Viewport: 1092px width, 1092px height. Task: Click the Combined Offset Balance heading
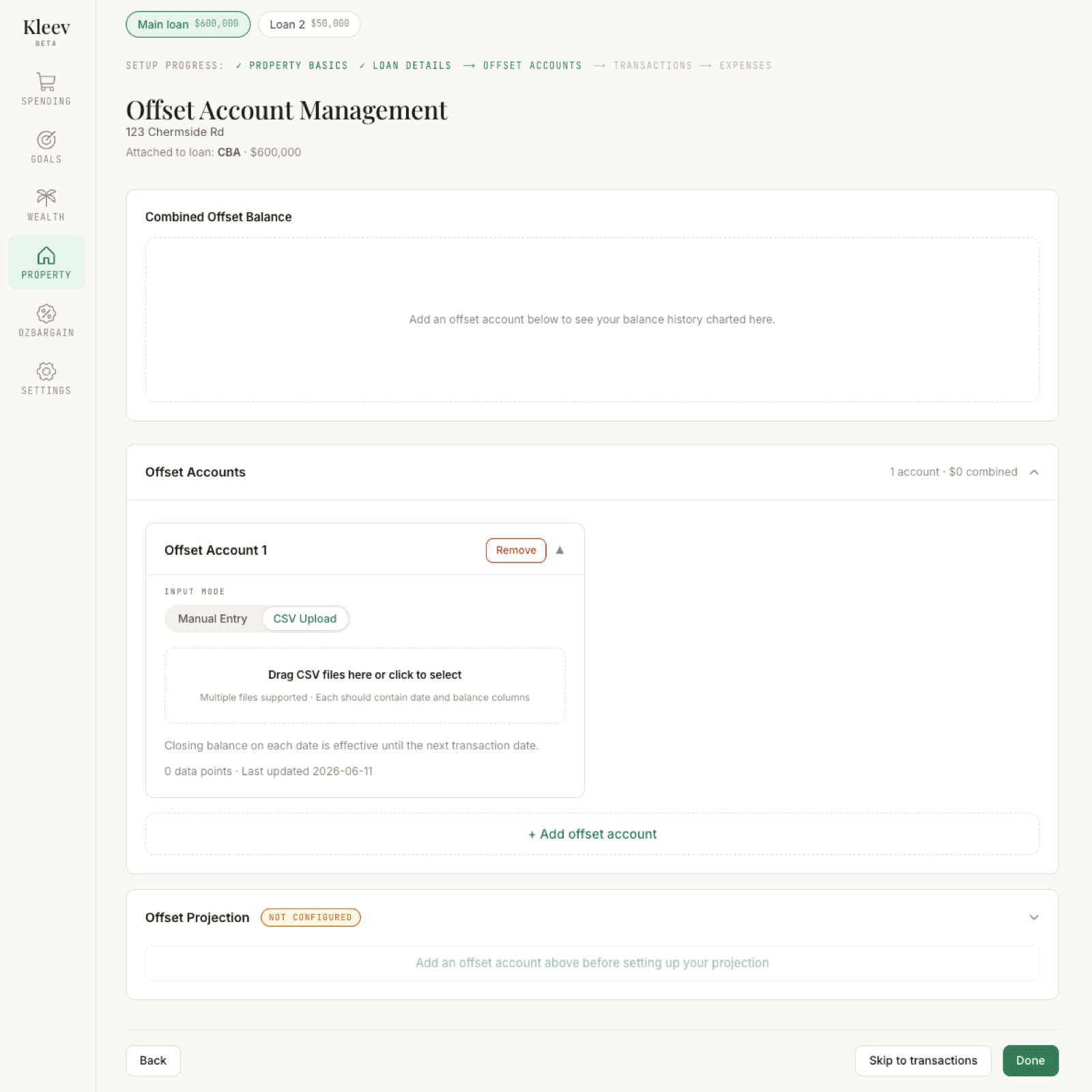pyautogui.click(x=218, y=217)
